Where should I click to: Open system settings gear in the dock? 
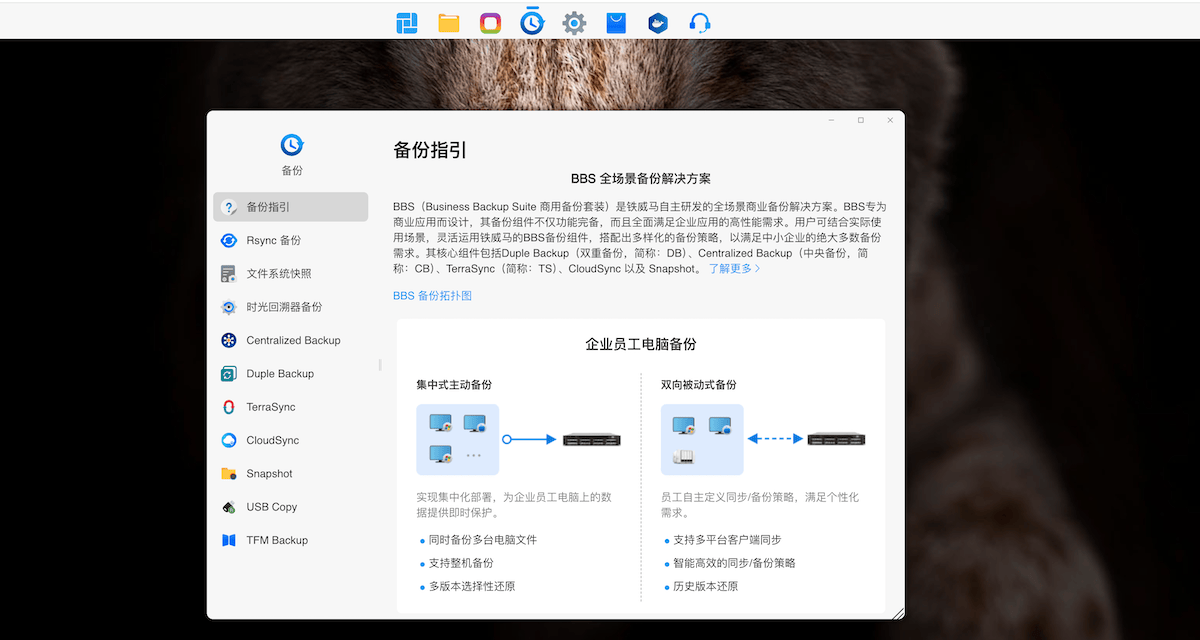pos(573,21)
